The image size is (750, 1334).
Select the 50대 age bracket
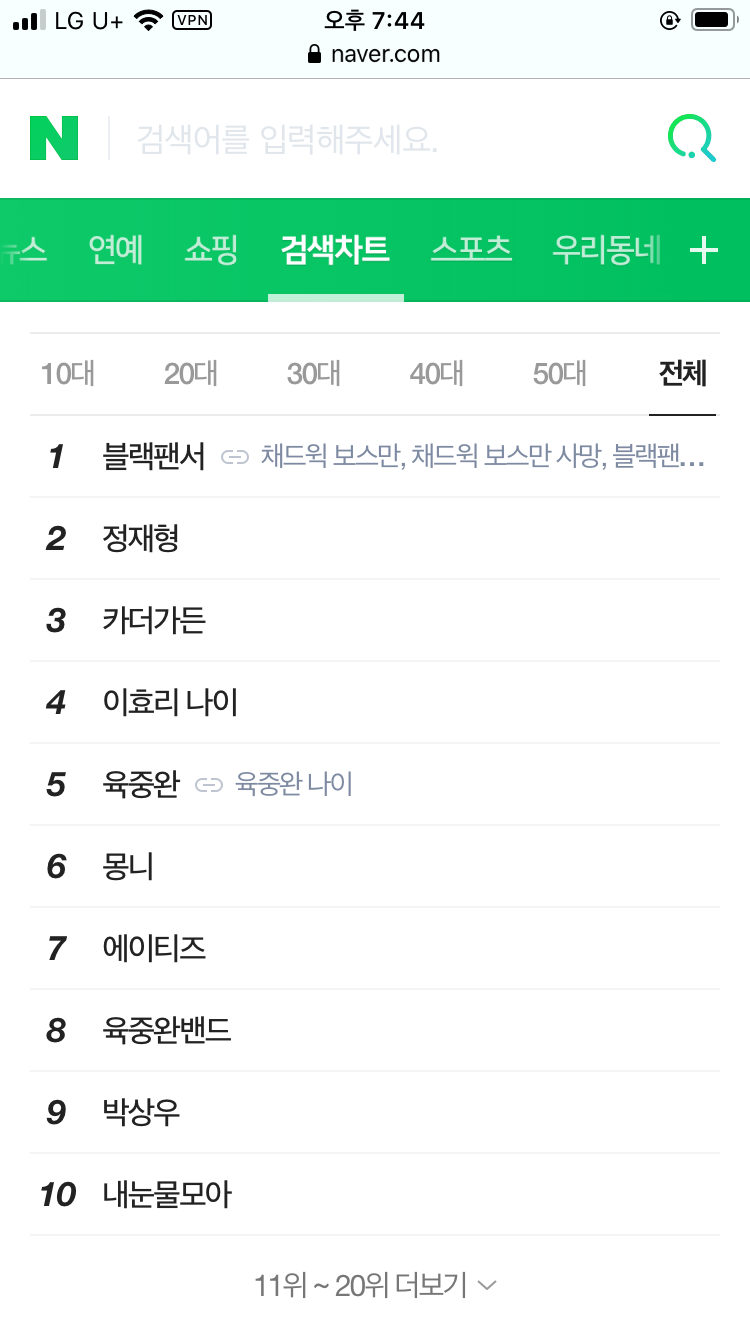(x=559, y=373)
